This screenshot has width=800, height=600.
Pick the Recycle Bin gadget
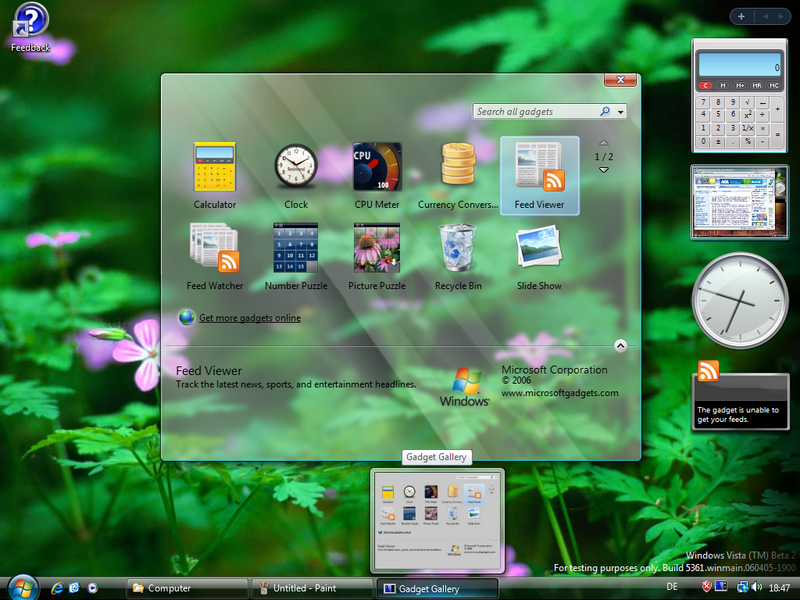458,249
